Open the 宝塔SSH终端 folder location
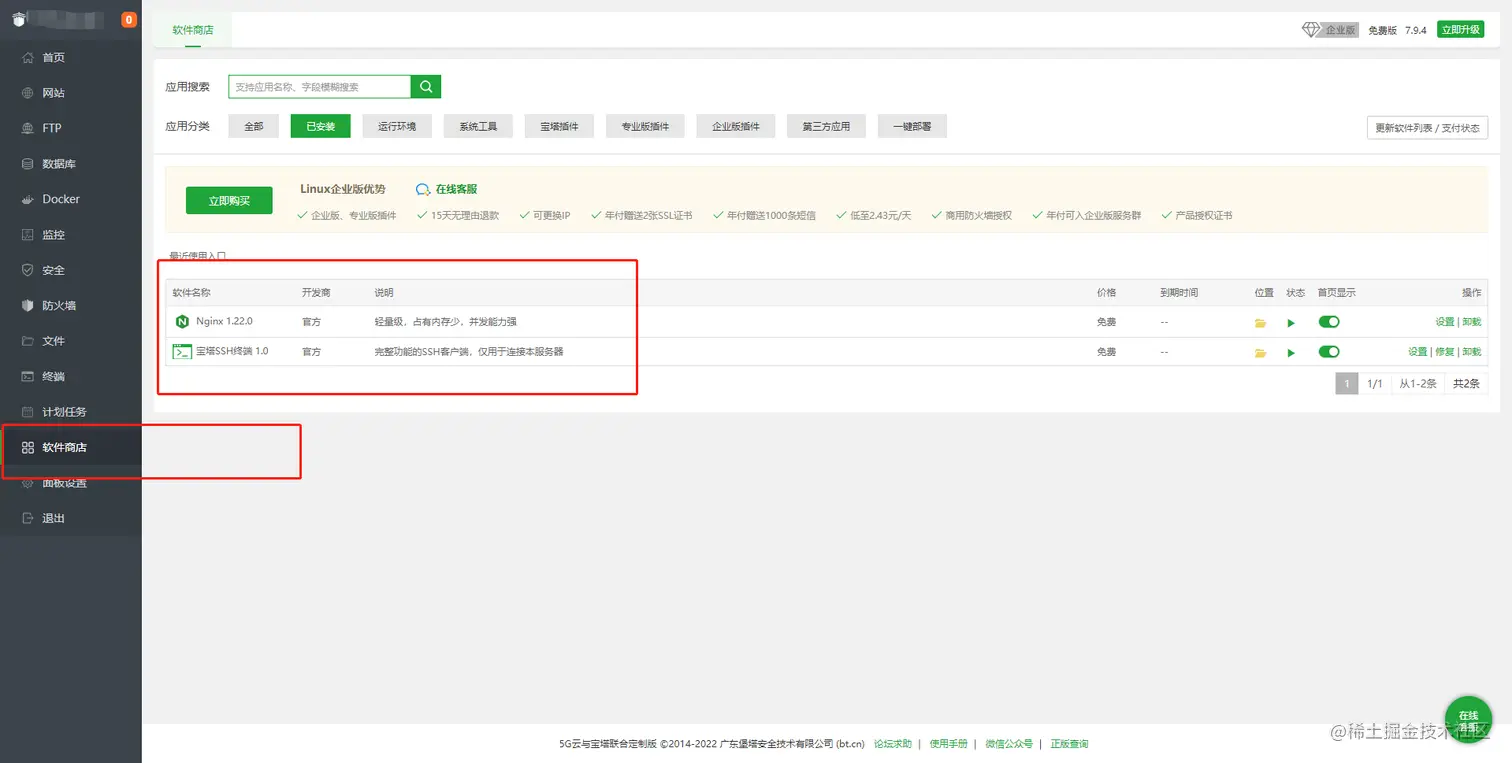Viewport: 1512px width, 763px height. point(1261,352)
